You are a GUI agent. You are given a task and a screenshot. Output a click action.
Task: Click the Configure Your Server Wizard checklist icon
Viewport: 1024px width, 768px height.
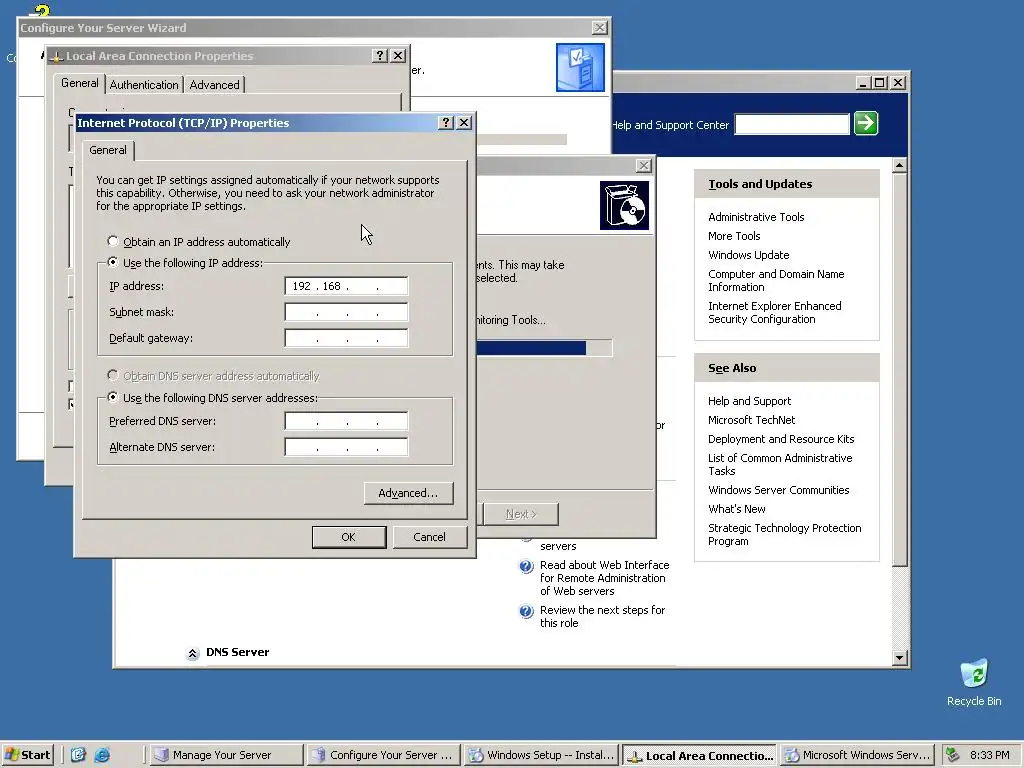(x=580, y=67)
